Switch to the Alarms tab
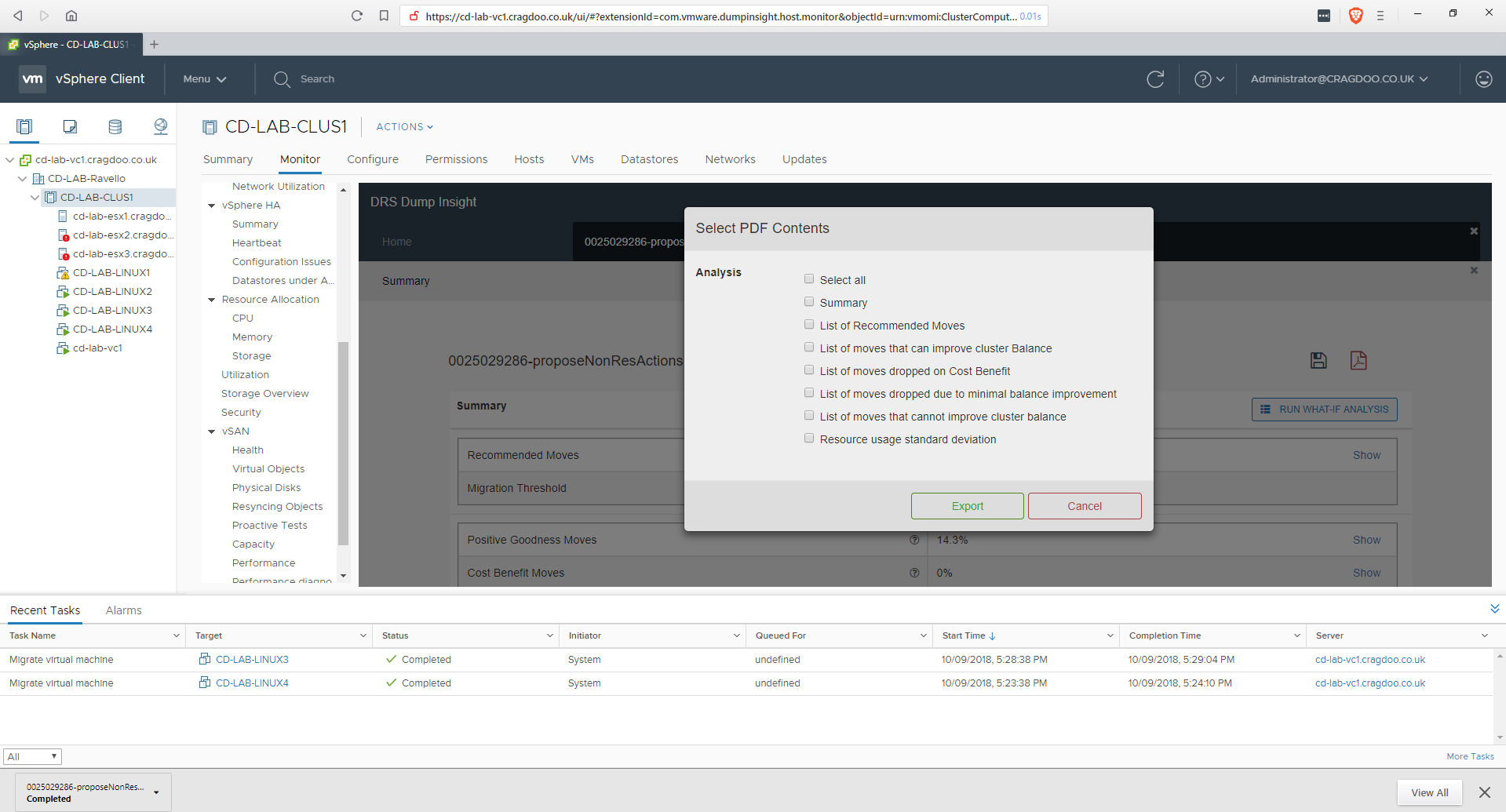The height and width of the screenshot is (812, 1506). [123, 610]
